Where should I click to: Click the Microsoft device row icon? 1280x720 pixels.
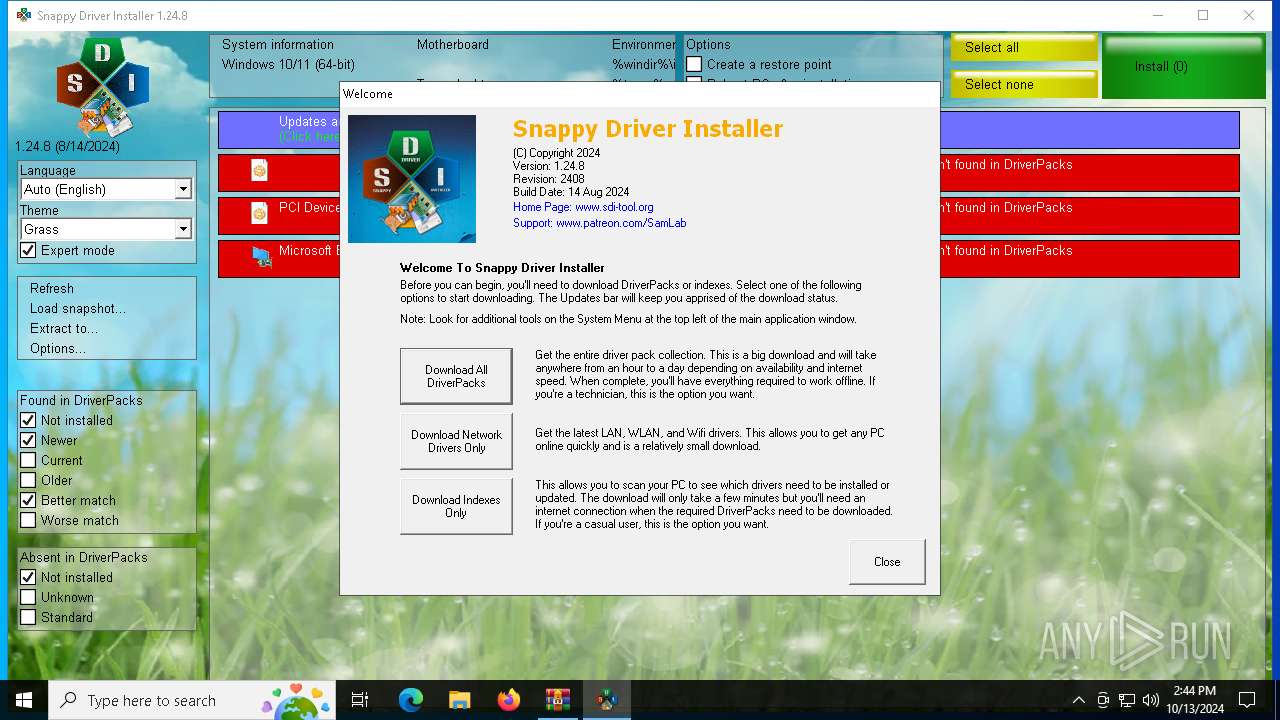pyautogui.click(x=262, y=257)
